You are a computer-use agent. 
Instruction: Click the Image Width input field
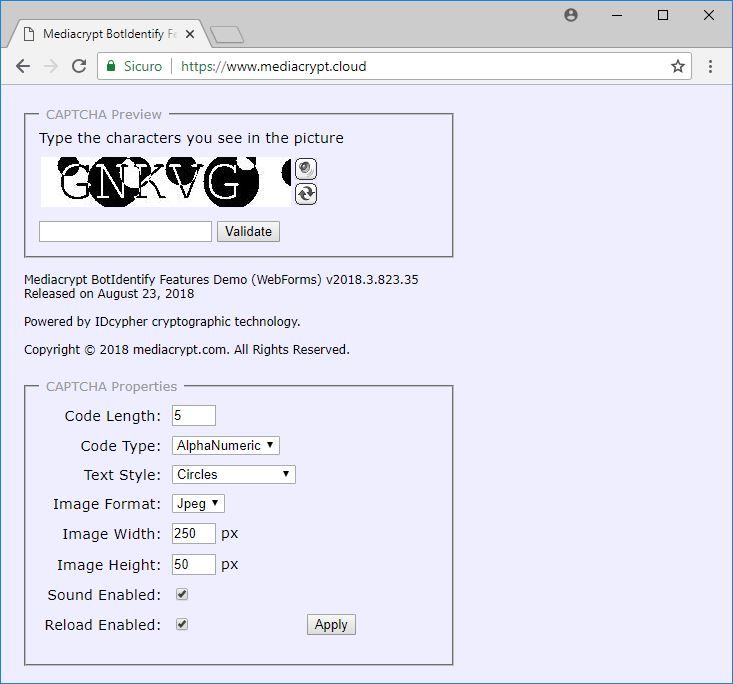coord(194,533)
